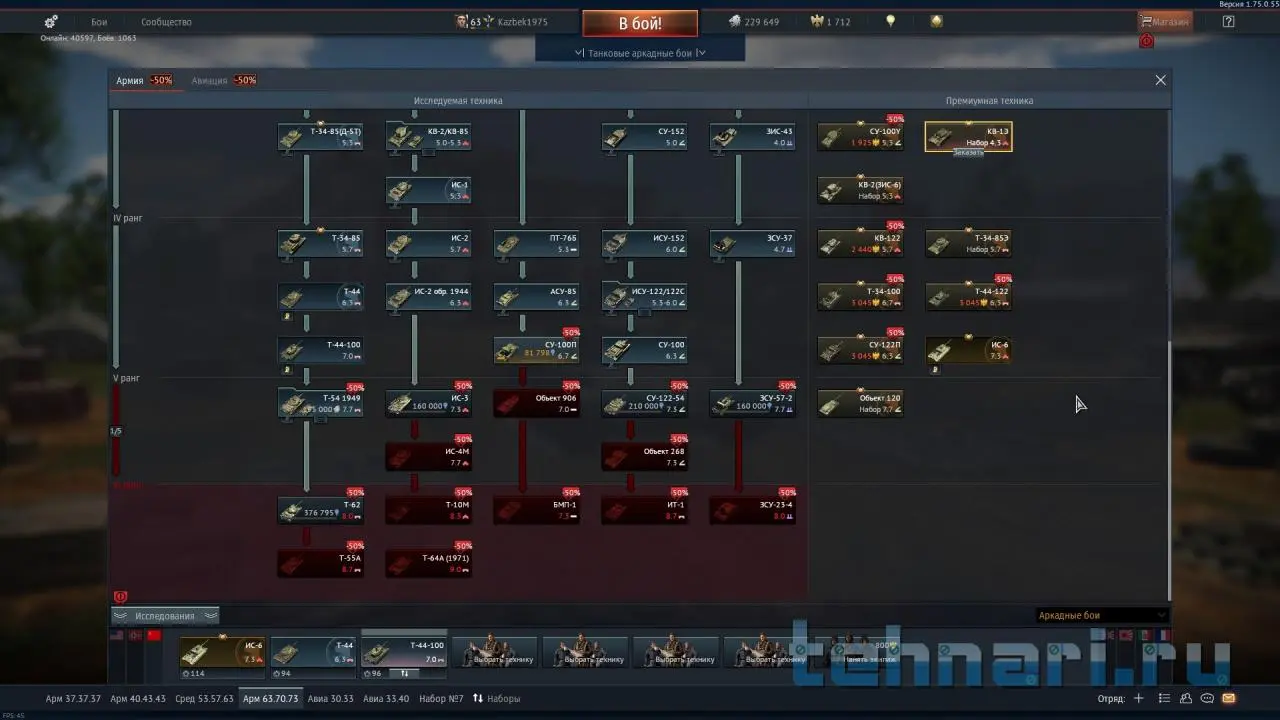
Task: Select the premium КВ-2(ЗИС-6) tank
Action: [860, 190]
